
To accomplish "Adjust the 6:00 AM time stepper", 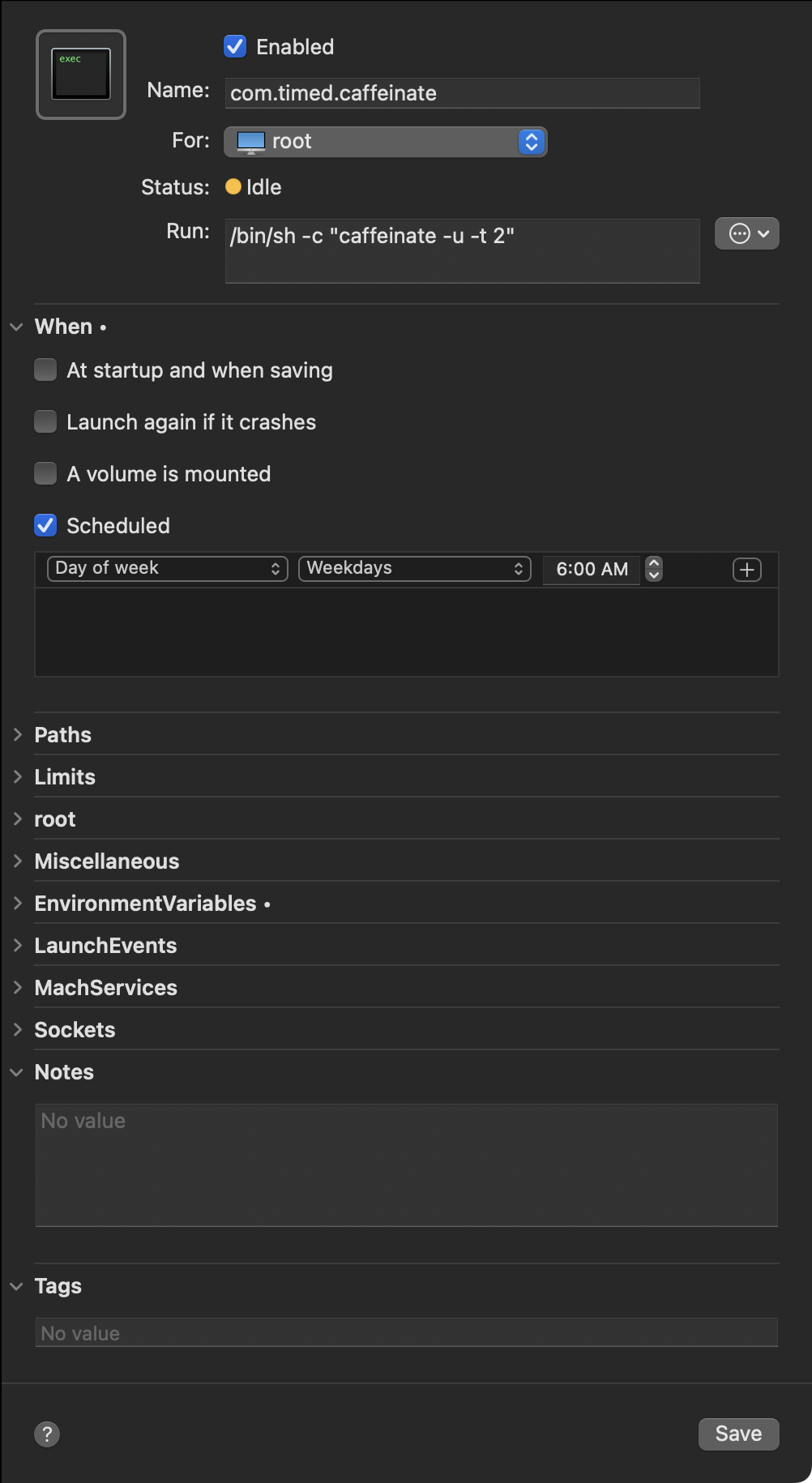I will (x=654, y=569).
